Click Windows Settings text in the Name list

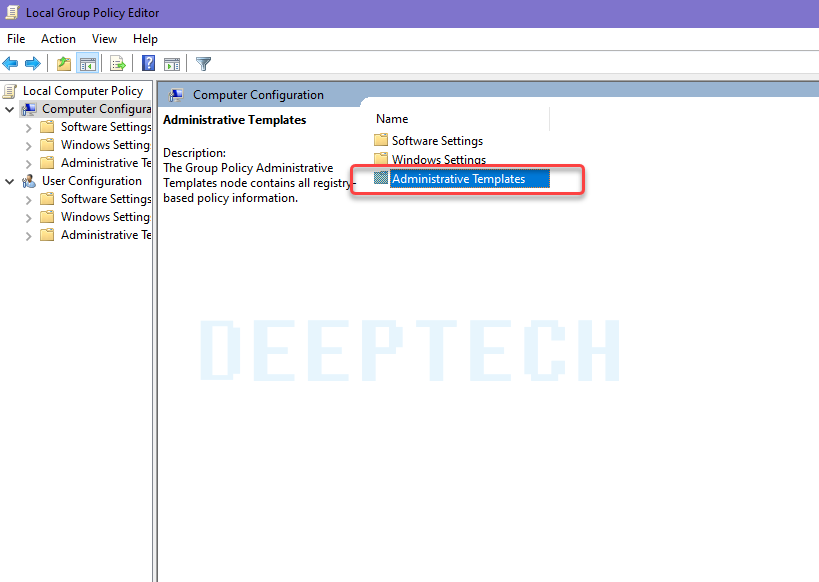439,159
